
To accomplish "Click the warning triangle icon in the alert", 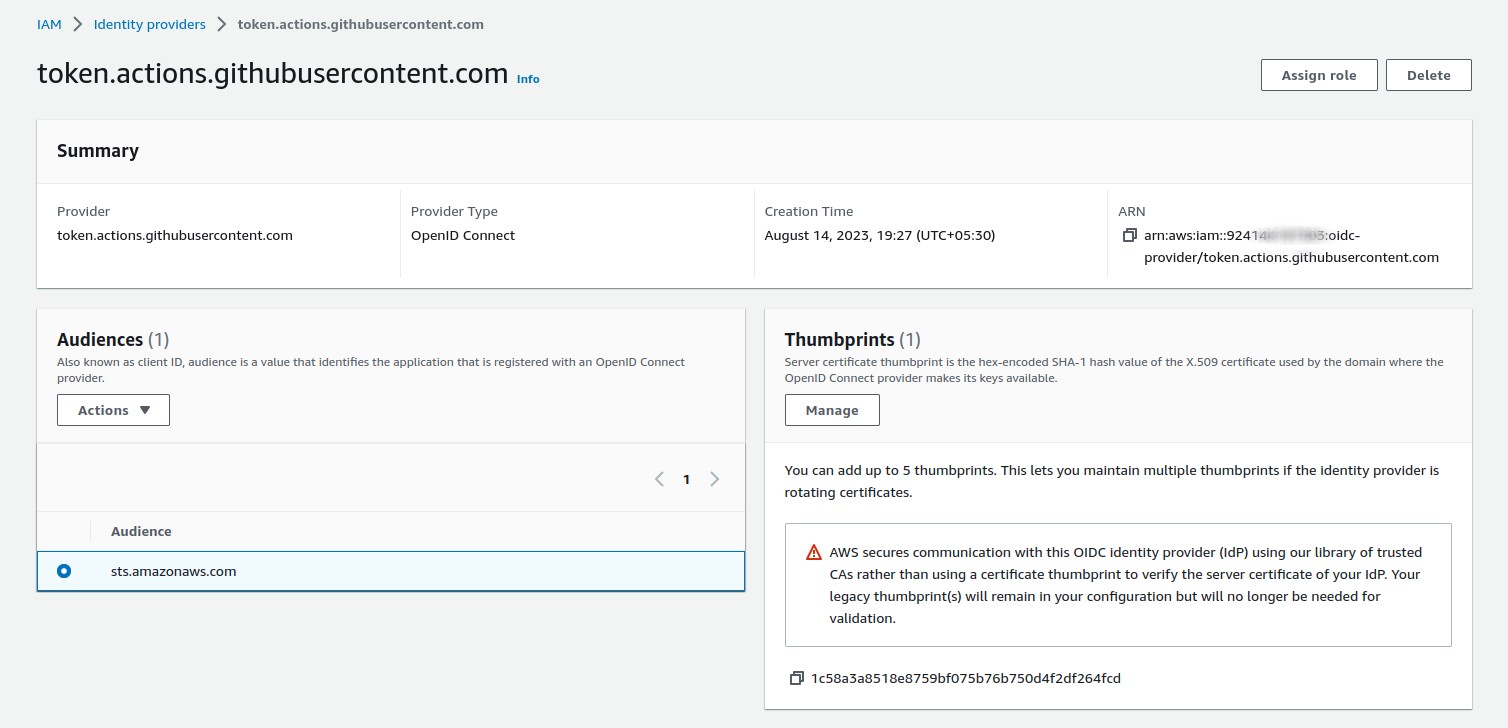I will point(814,553).
